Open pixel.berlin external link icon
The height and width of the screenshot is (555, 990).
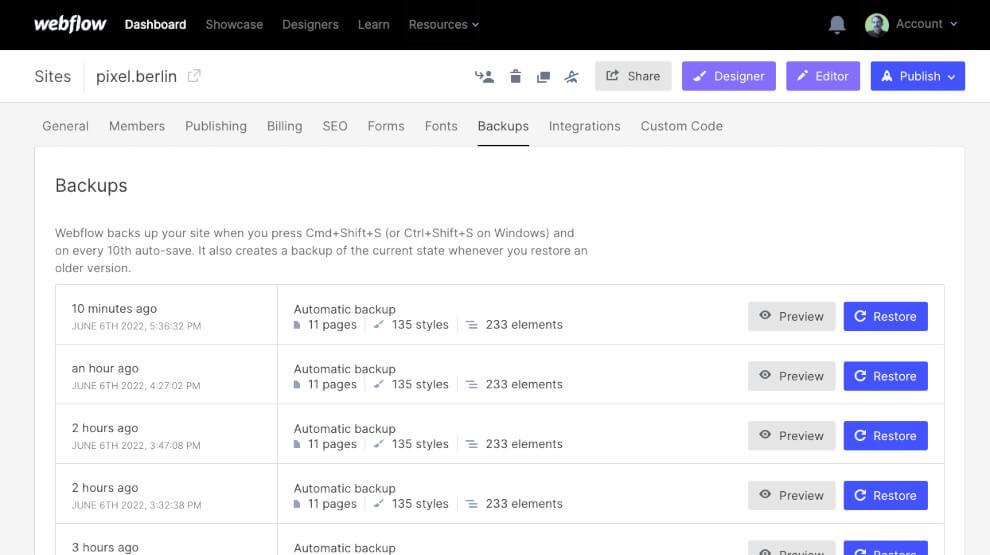194,76
